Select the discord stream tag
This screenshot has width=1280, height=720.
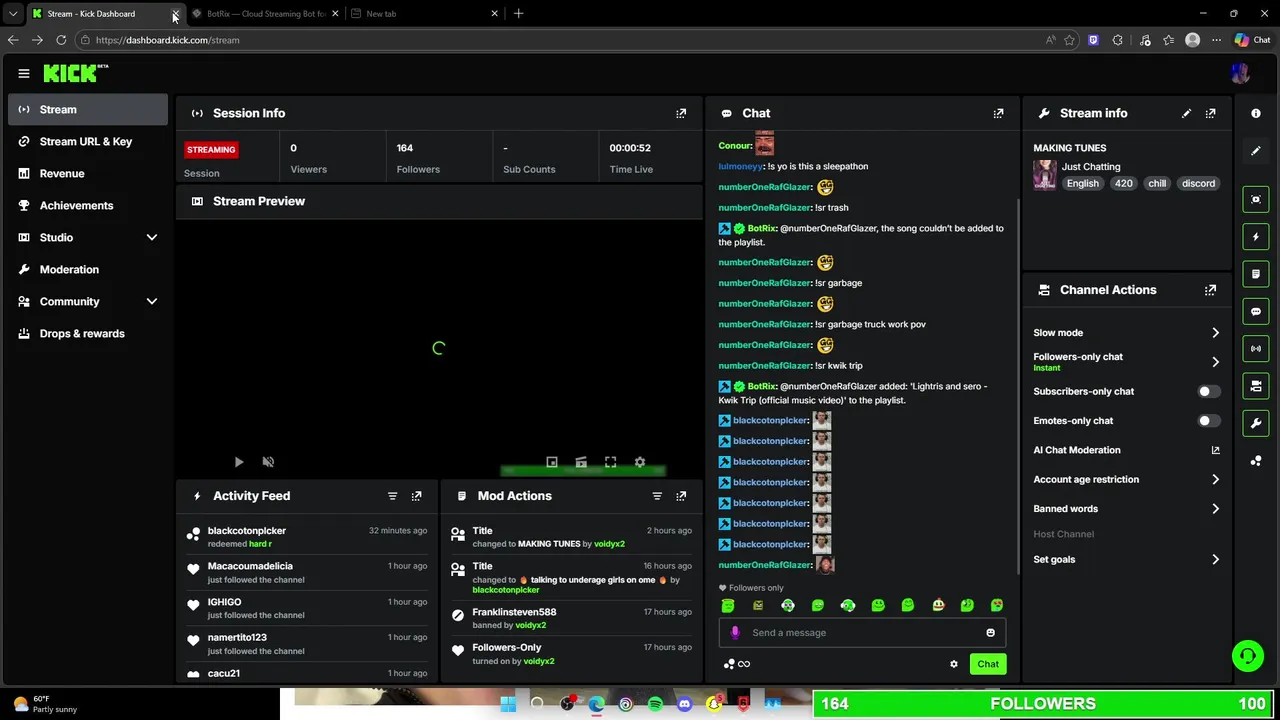pyautogui.click(x=1198, y=184)
